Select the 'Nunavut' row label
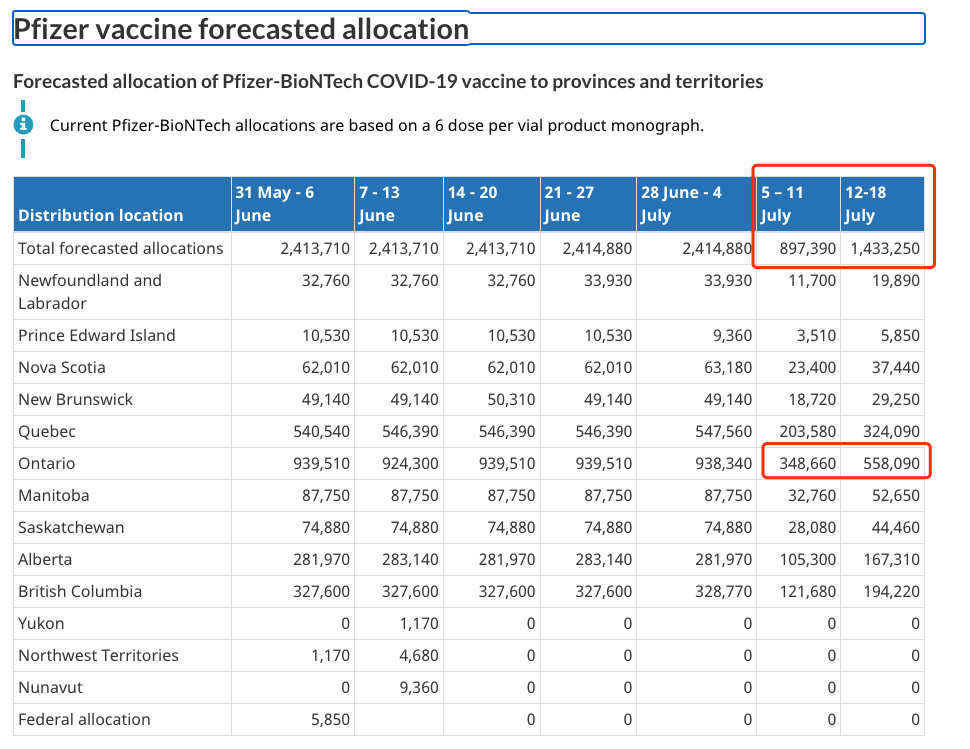Image resolution: width=970 pixels, height=749 pixels. (50, 688)
